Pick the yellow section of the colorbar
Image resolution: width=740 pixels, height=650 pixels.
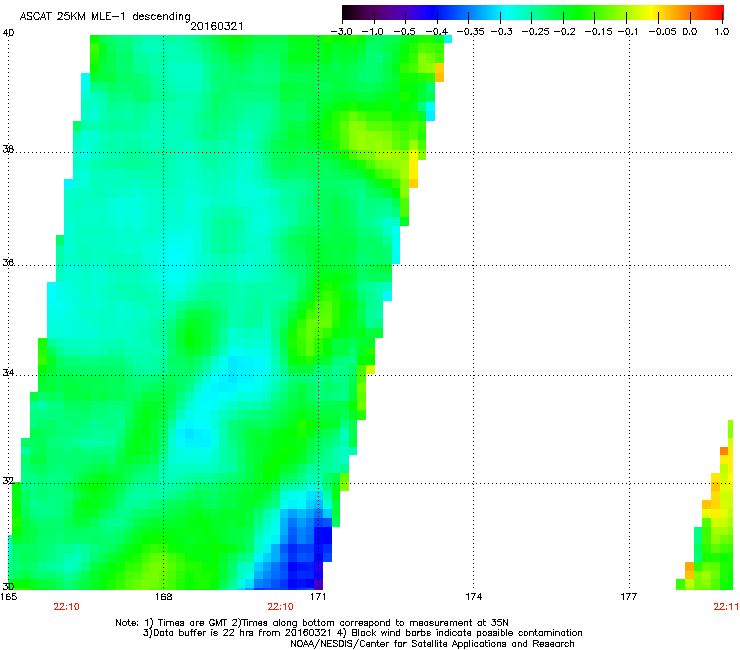[x=652, y=12]
